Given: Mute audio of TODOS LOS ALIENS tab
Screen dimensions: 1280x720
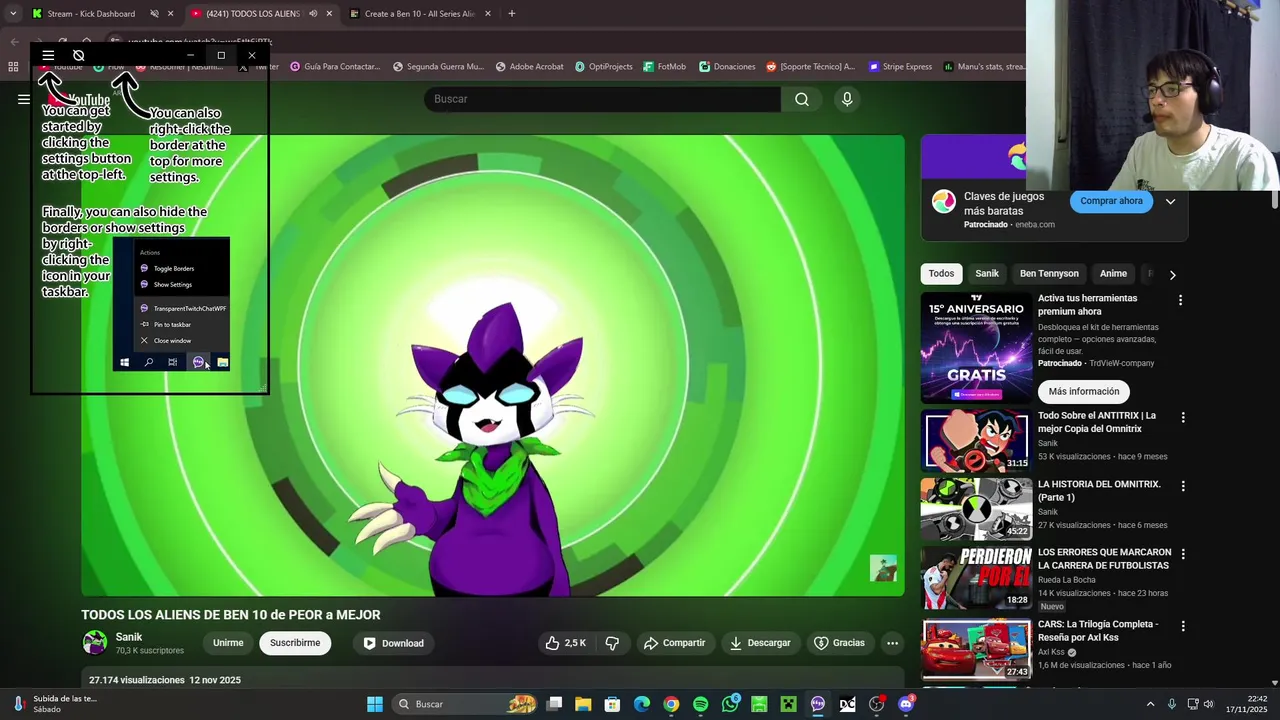Looking at the screenshot, I should pos(313,14).
